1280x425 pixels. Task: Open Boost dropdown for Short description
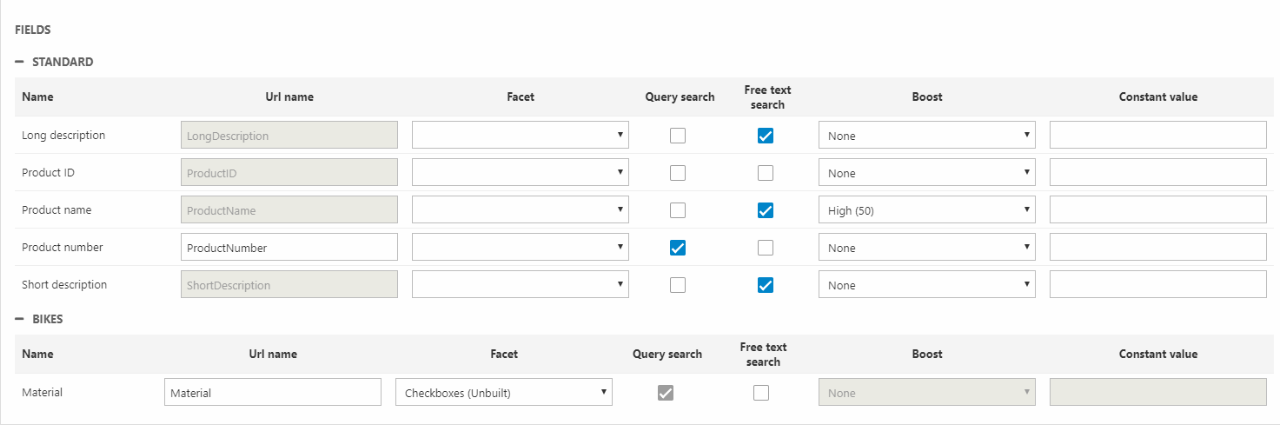point(926,285)
